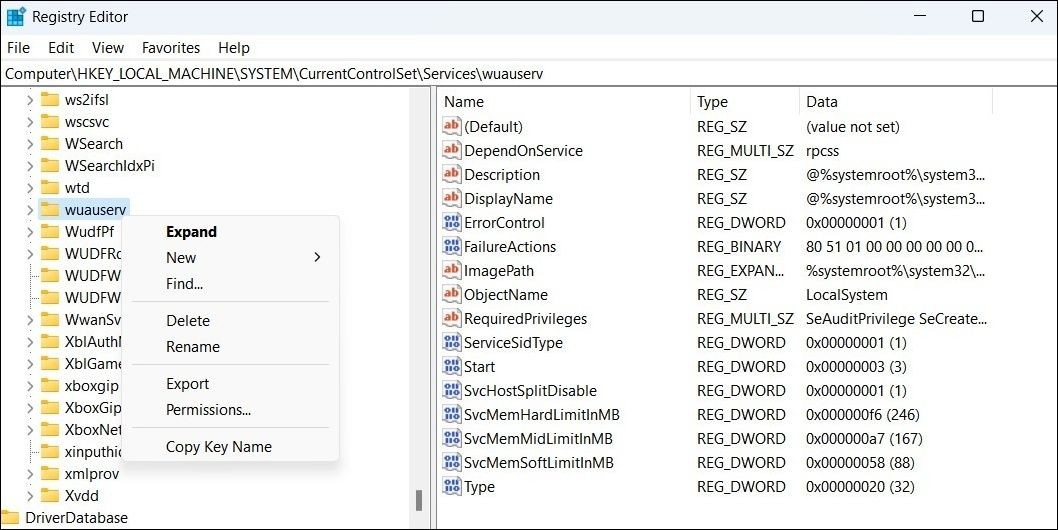1058x530 pixels.
Task: Click the FailureActions binary value icon
Action: tap(451, 246)
